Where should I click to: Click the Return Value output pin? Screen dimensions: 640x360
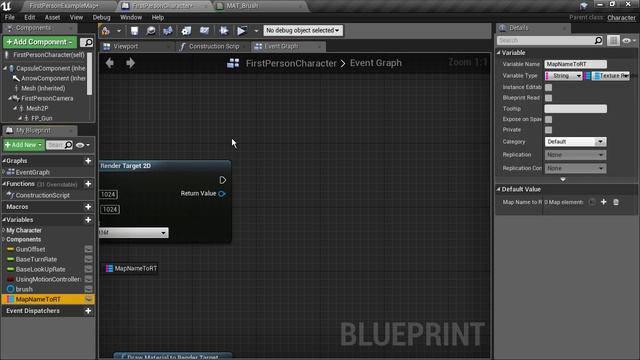(x=222, y=193)
